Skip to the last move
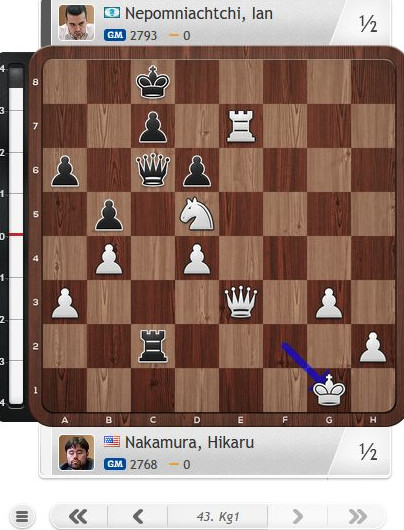 pos(357,516)
